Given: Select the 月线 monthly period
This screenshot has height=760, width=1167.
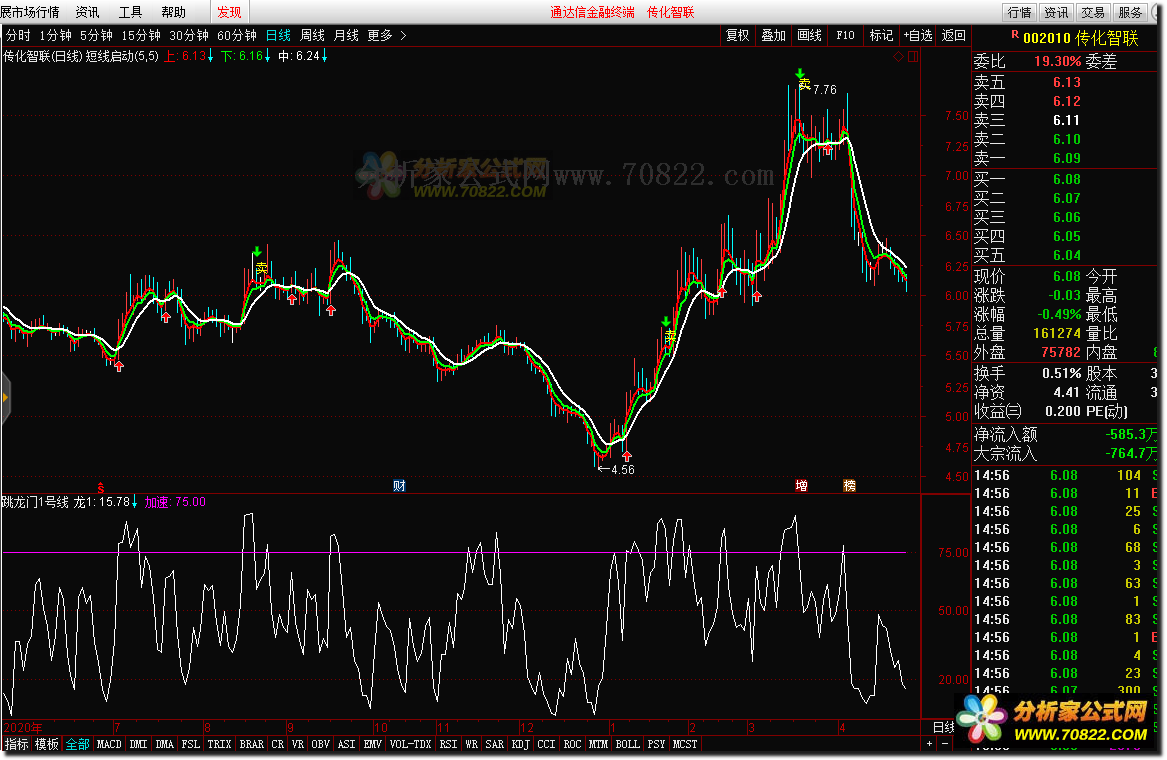Looking at the screenshot, I should pyautogui.click(x=346, y=35).
